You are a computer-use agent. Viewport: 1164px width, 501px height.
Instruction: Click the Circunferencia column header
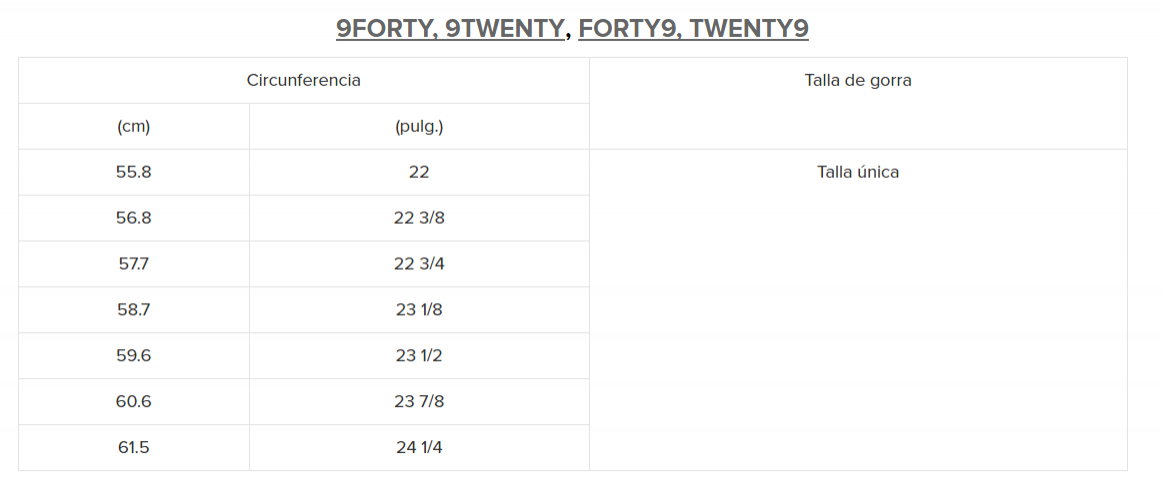pyautogui.click(x=303, y=80)
